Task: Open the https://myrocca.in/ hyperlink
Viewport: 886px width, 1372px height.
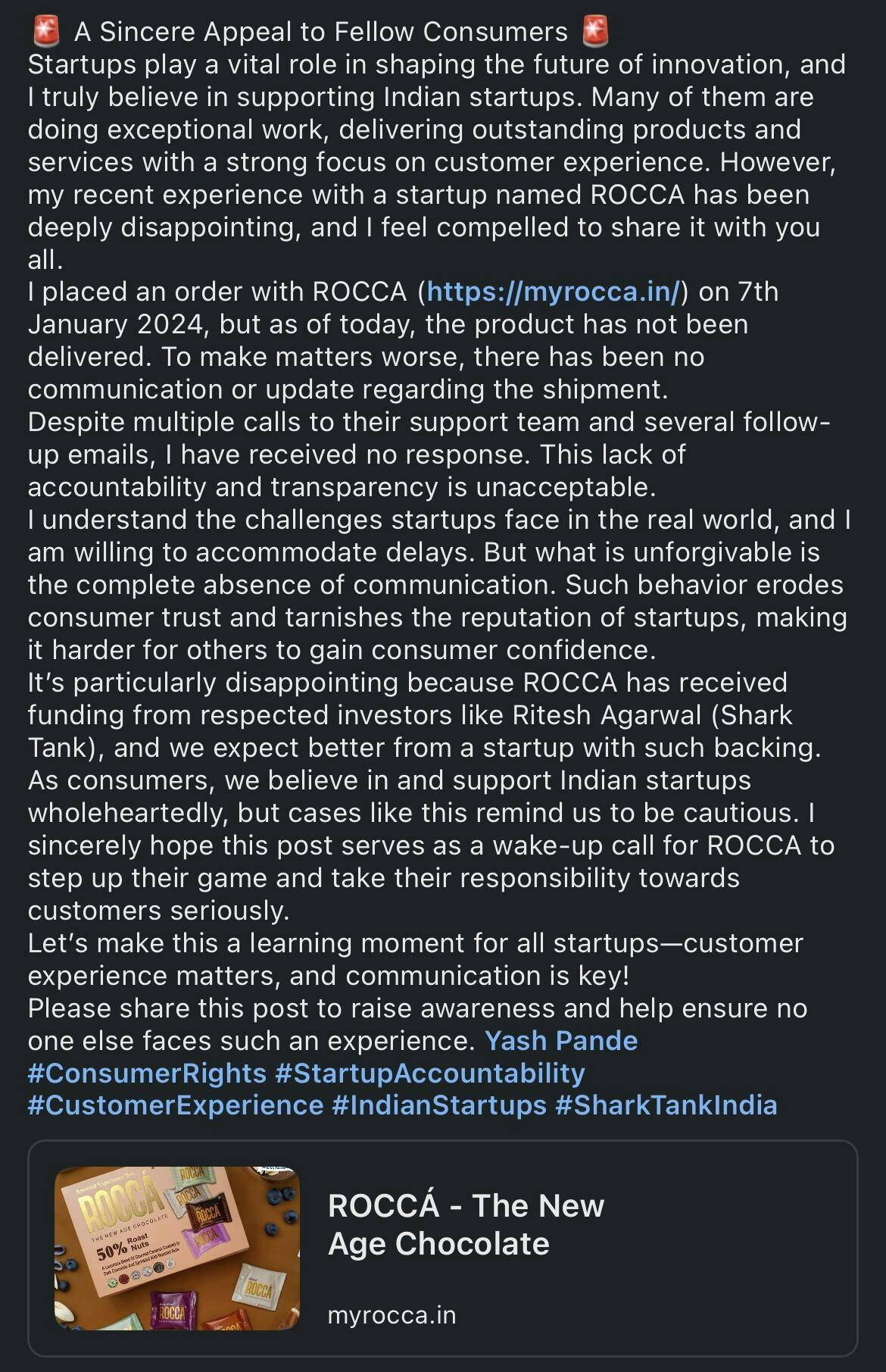Action: pos(554,292)
